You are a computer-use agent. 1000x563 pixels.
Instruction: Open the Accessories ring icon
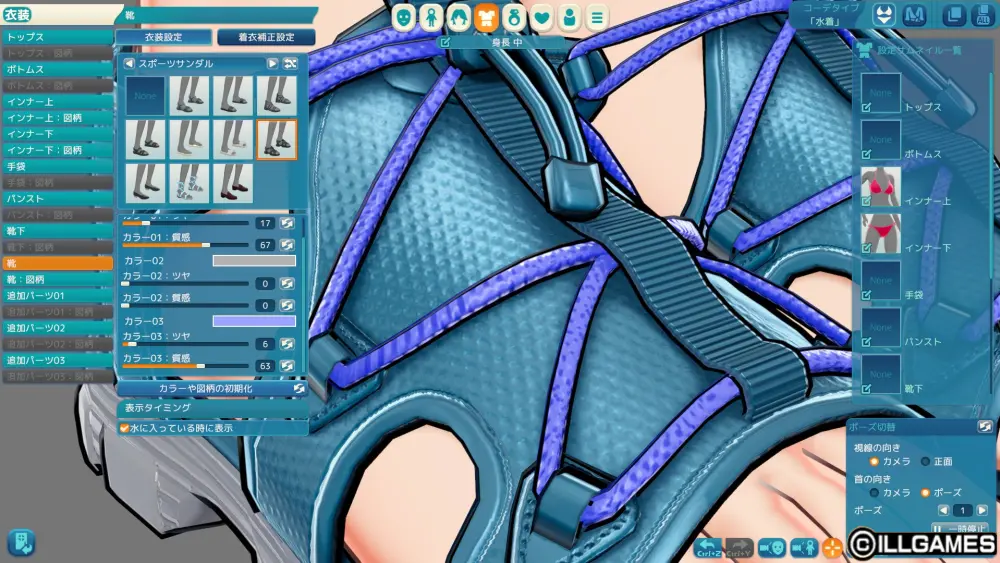(x=513, y=18)
